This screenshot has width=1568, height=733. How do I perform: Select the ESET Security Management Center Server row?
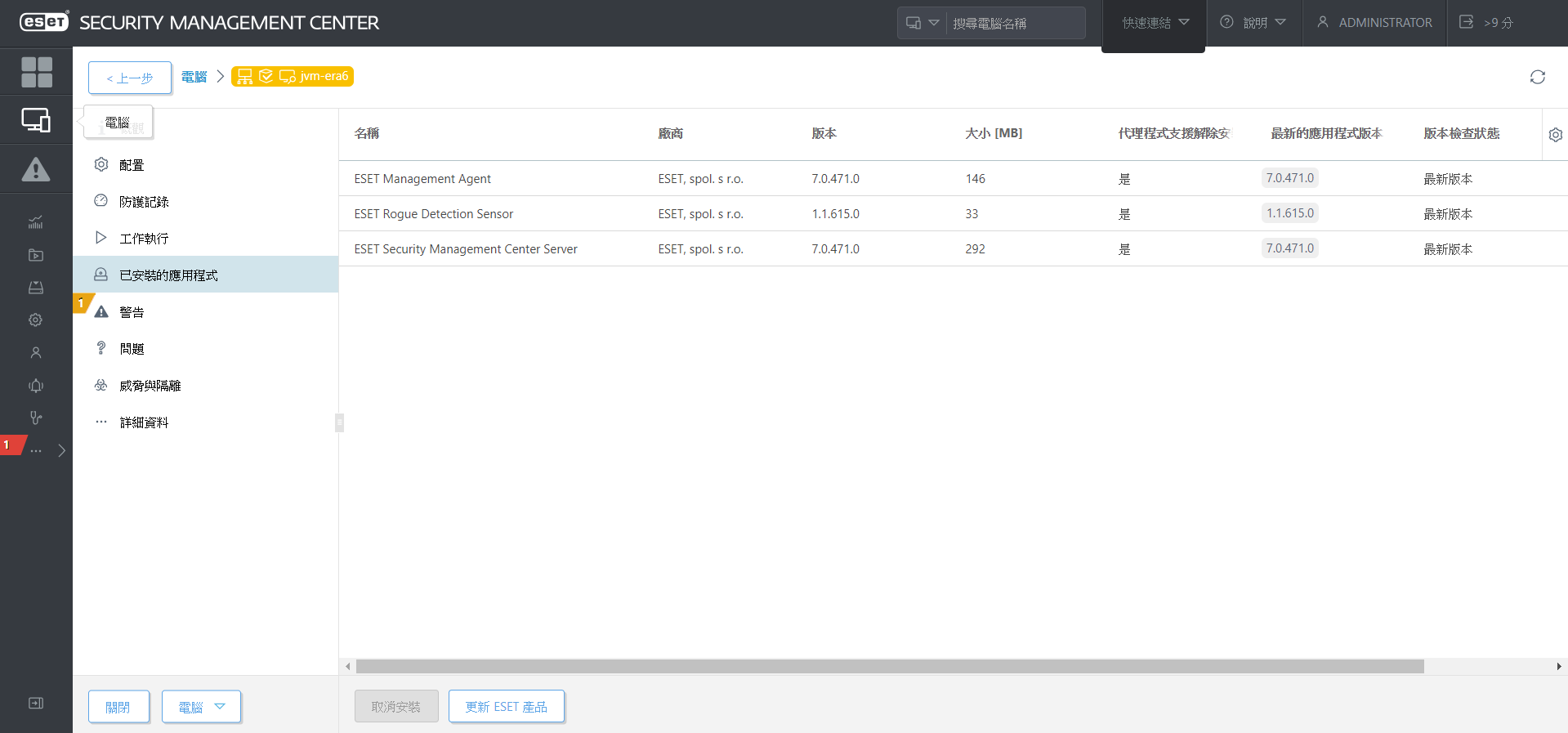(x=953, y=248)
